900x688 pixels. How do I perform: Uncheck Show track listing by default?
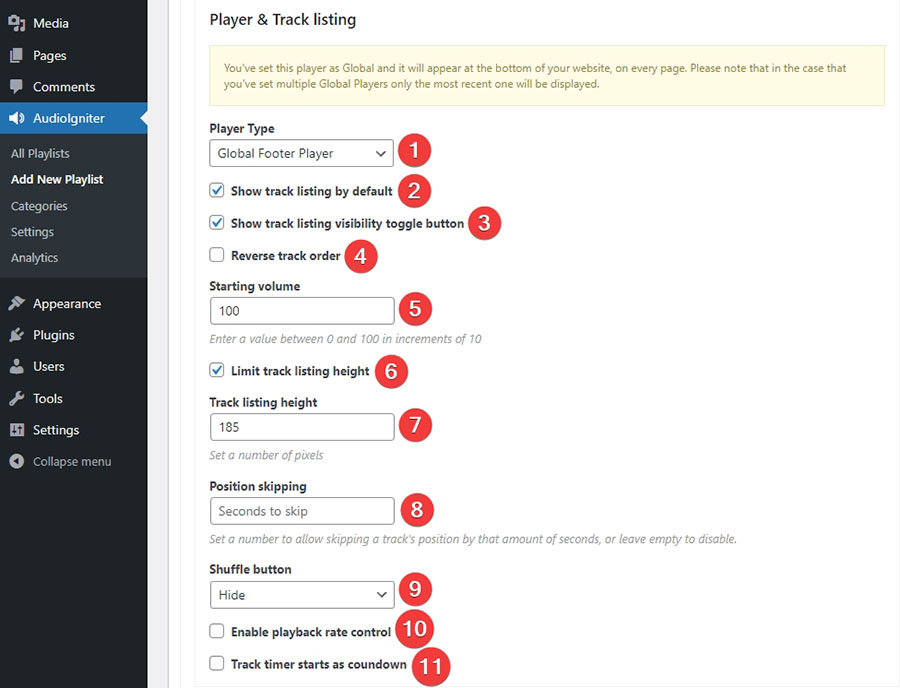216,191
